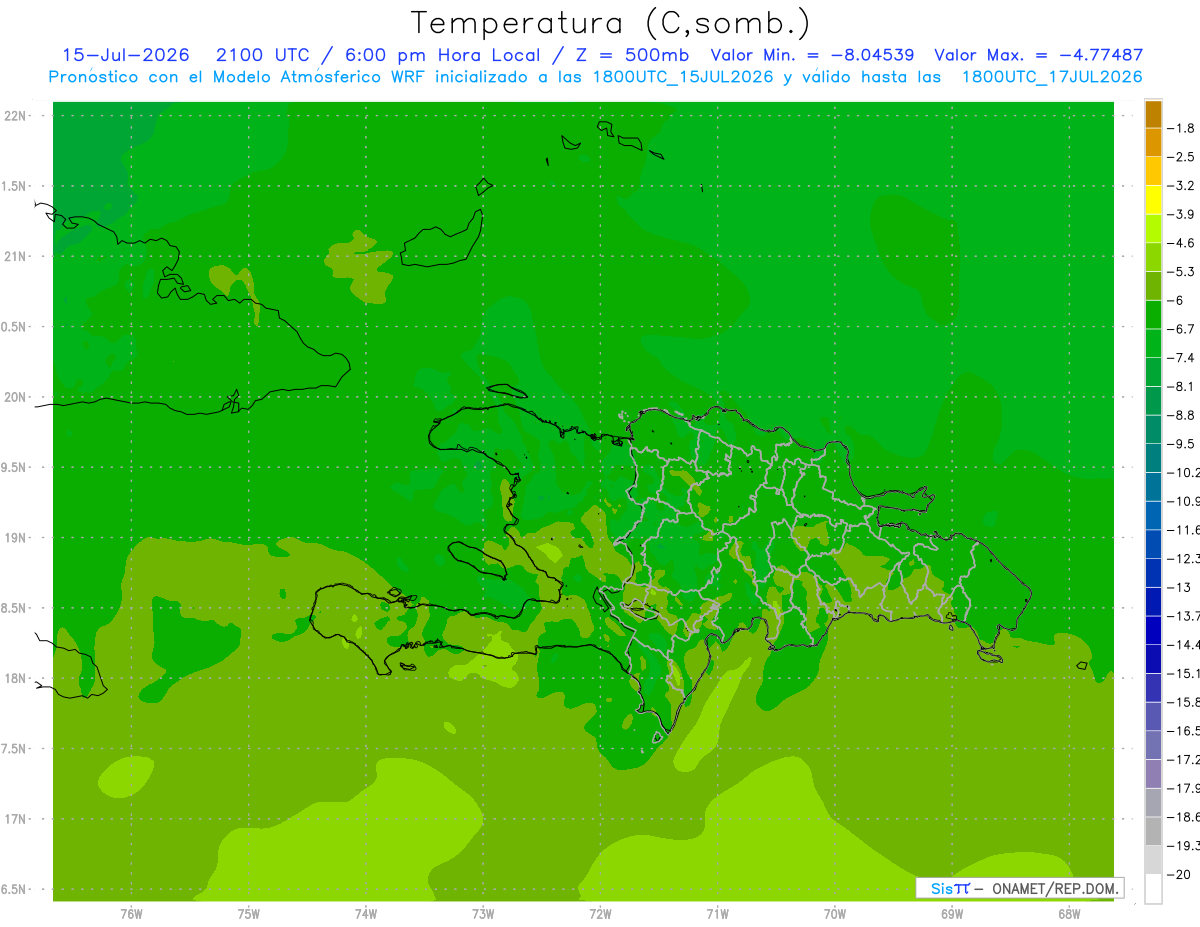Click the '1800UTC_17JUL2026' valid-until time
Viewport: 1200px width, 927px height.
click(x=1052, y=77)
